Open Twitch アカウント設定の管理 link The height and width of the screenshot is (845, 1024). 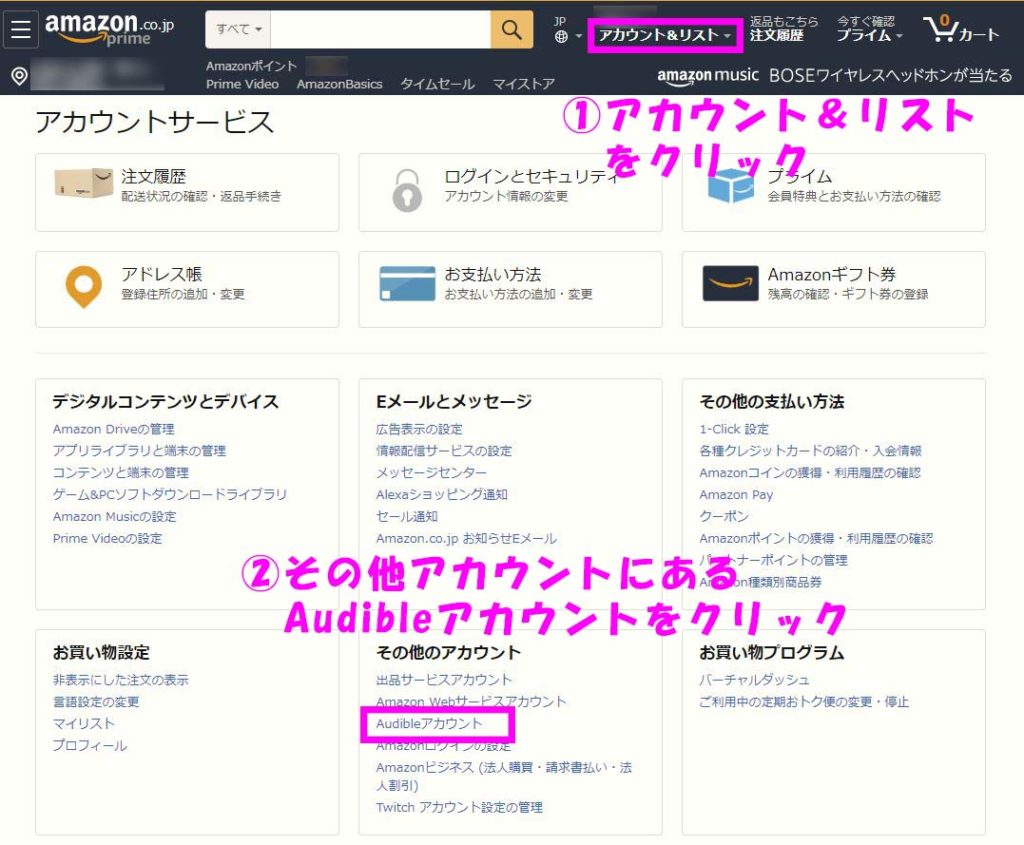[x=459, y=808]
